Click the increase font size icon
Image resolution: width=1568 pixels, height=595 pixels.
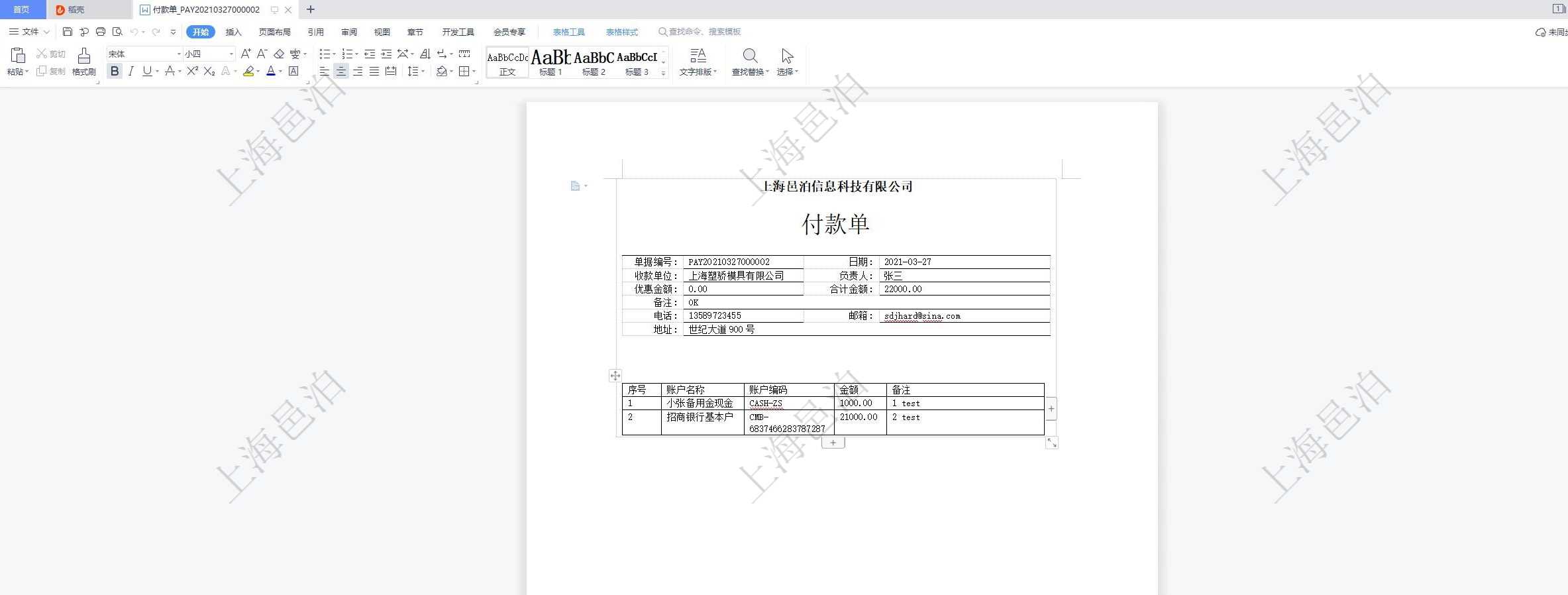point(246,54)
